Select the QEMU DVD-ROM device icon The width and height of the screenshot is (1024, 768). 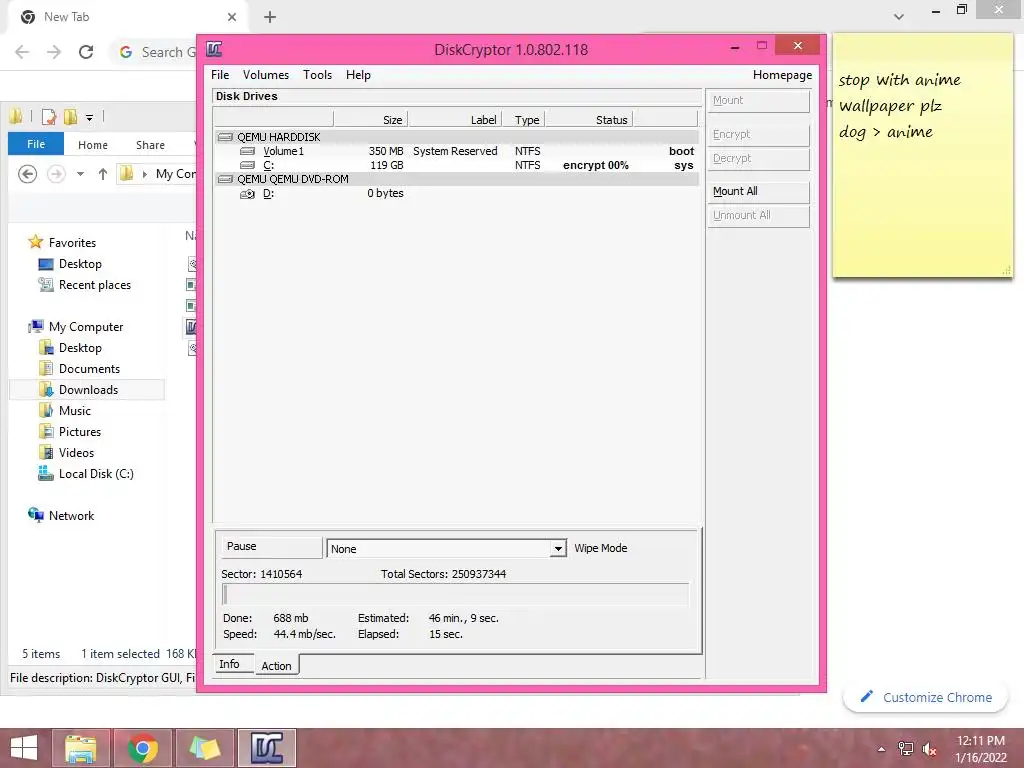(x=225, y=179)
